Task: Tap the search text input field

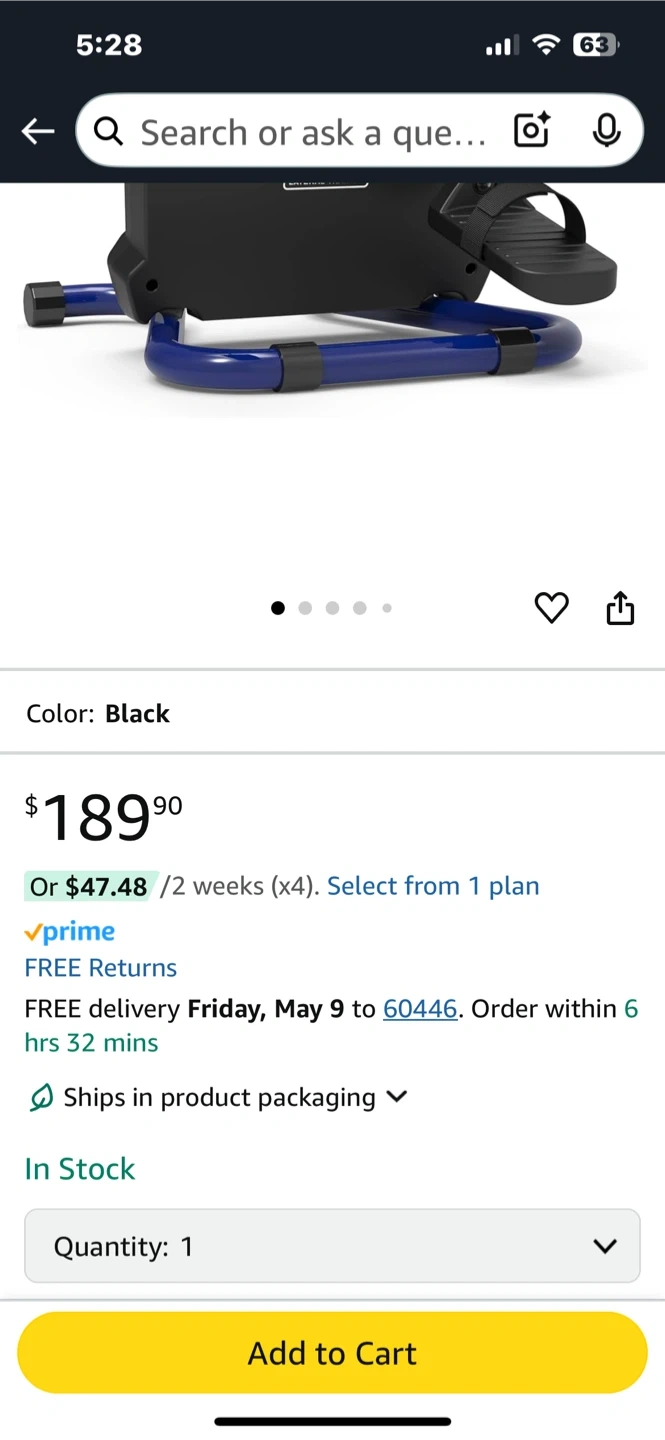Action: [x=312, y=131]
